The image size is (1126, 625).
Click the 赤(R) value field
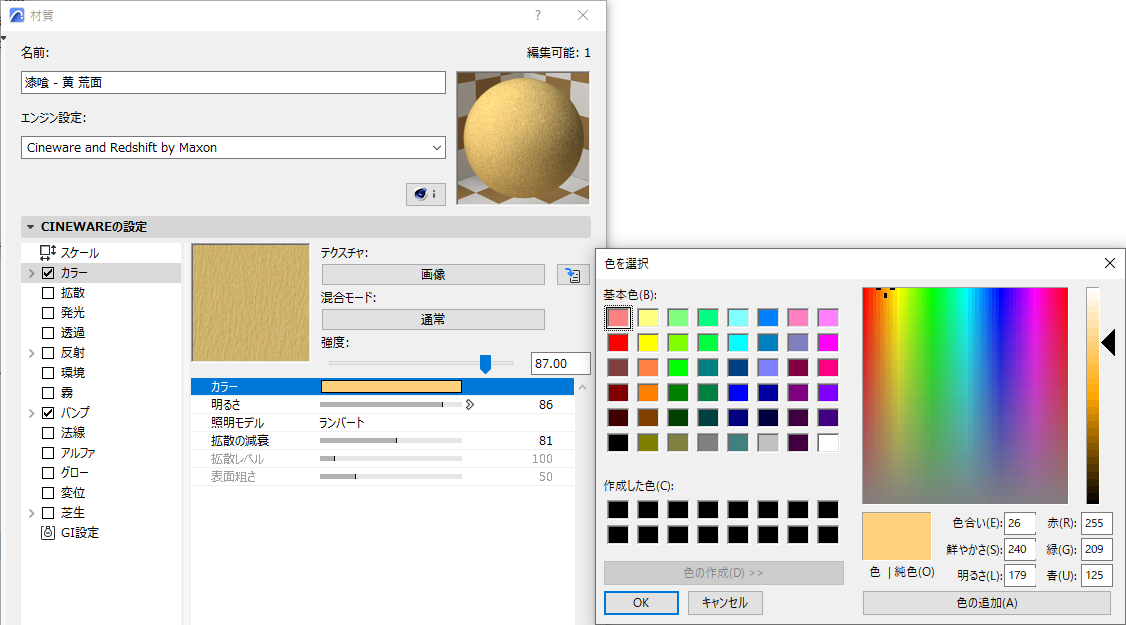pyautogui.click(x=1096, y=523)
